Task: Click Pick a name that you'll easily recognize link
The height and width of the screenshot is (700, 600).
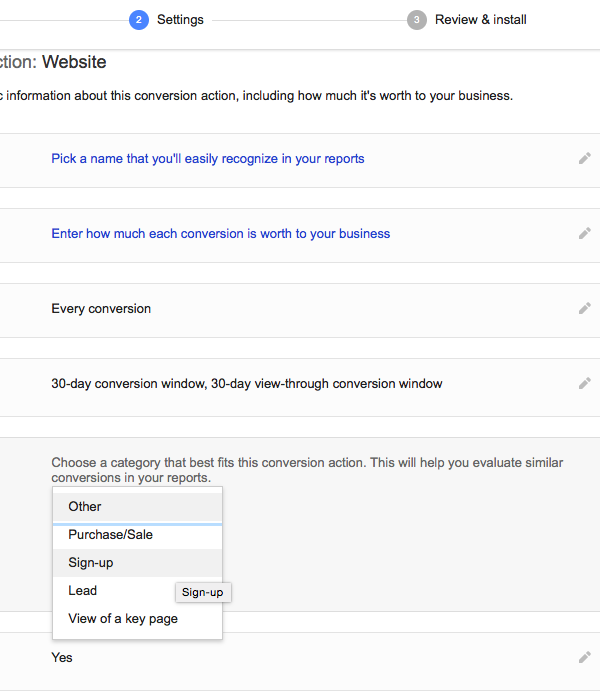Action: (x=208, y=159)
